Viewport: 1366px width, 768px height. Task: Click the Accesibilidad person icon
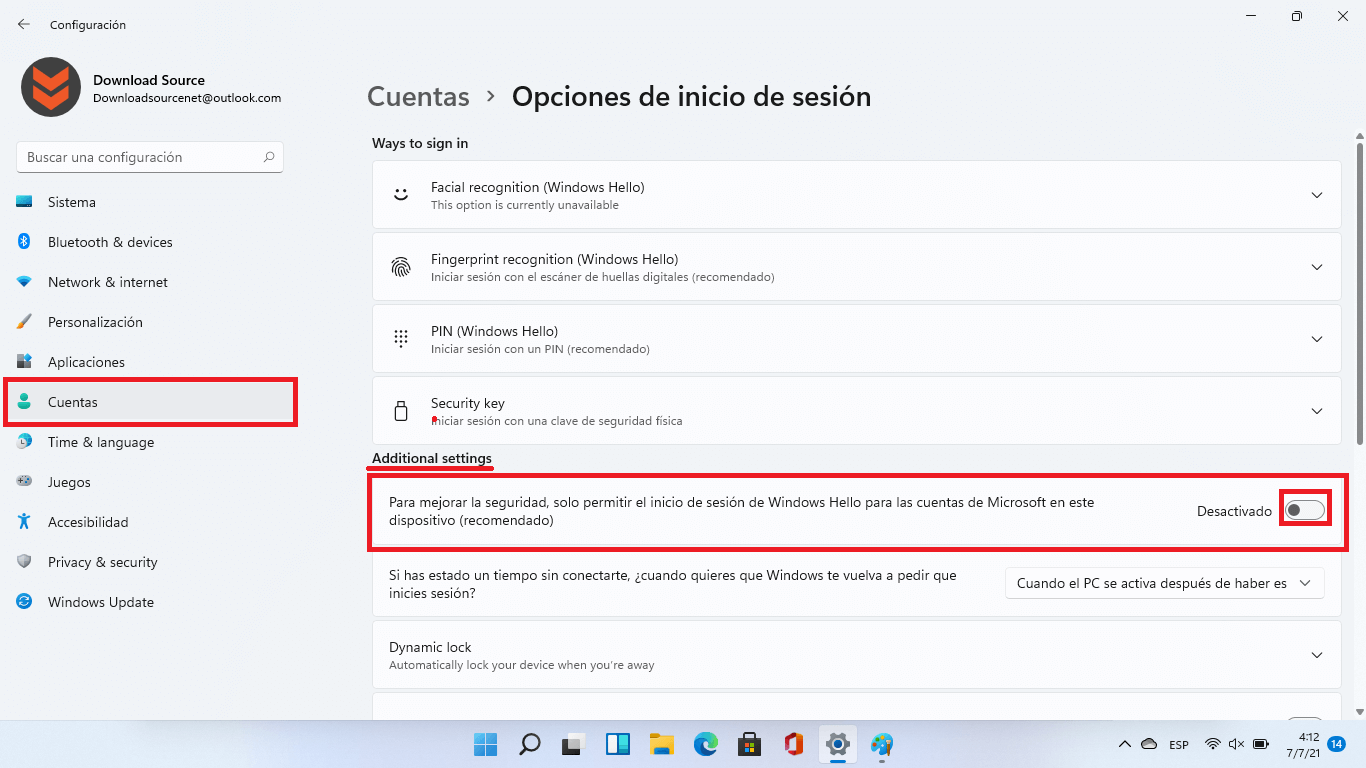coord(24,522)
